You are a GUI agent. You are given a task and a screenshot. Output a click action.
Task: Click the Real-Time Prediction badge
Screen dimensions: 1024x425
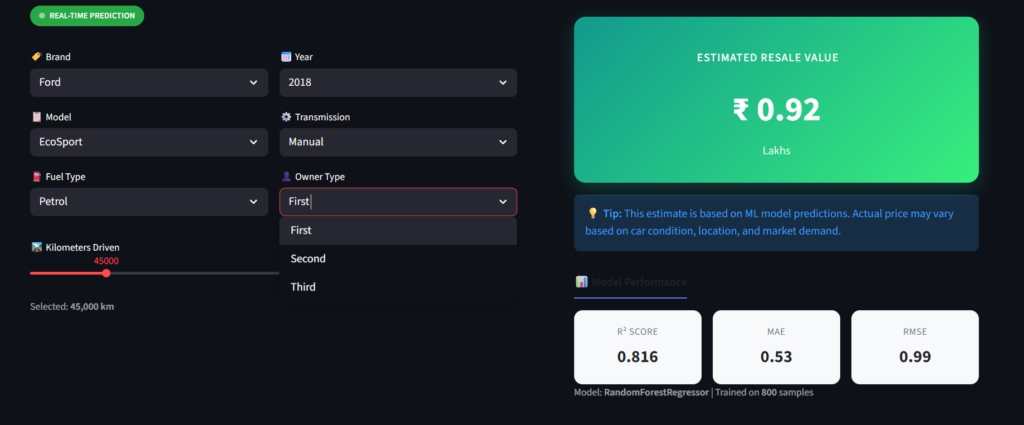pos(87,16)
